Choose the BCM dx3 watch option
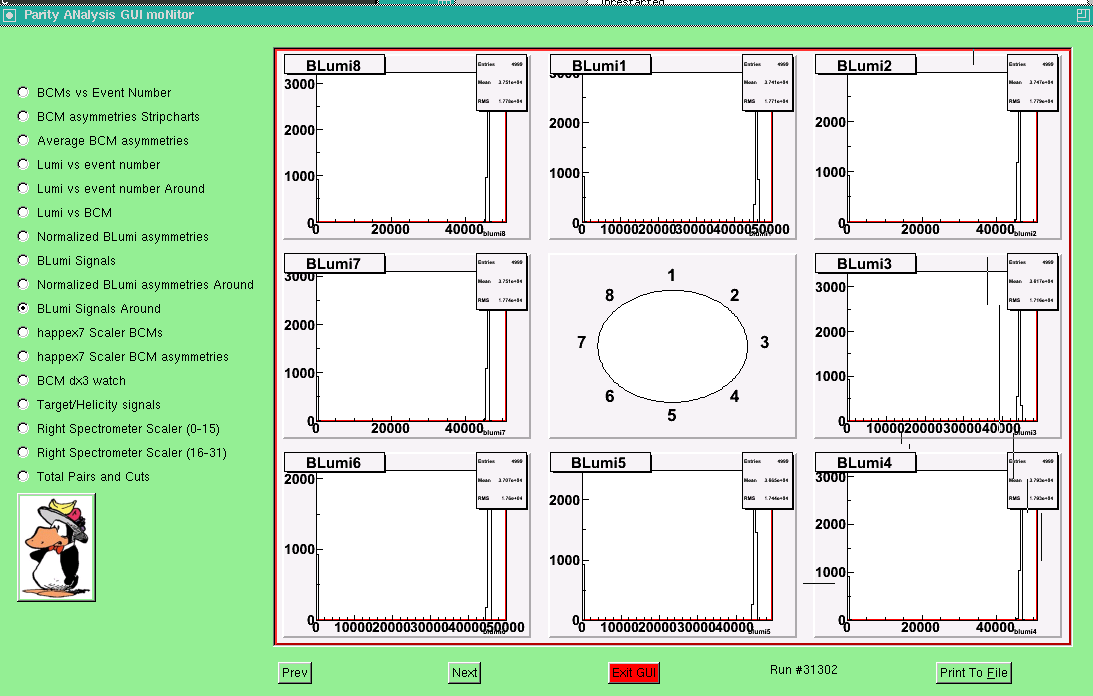The height and width of the screenshot is (696, 1093). [24, 381]
